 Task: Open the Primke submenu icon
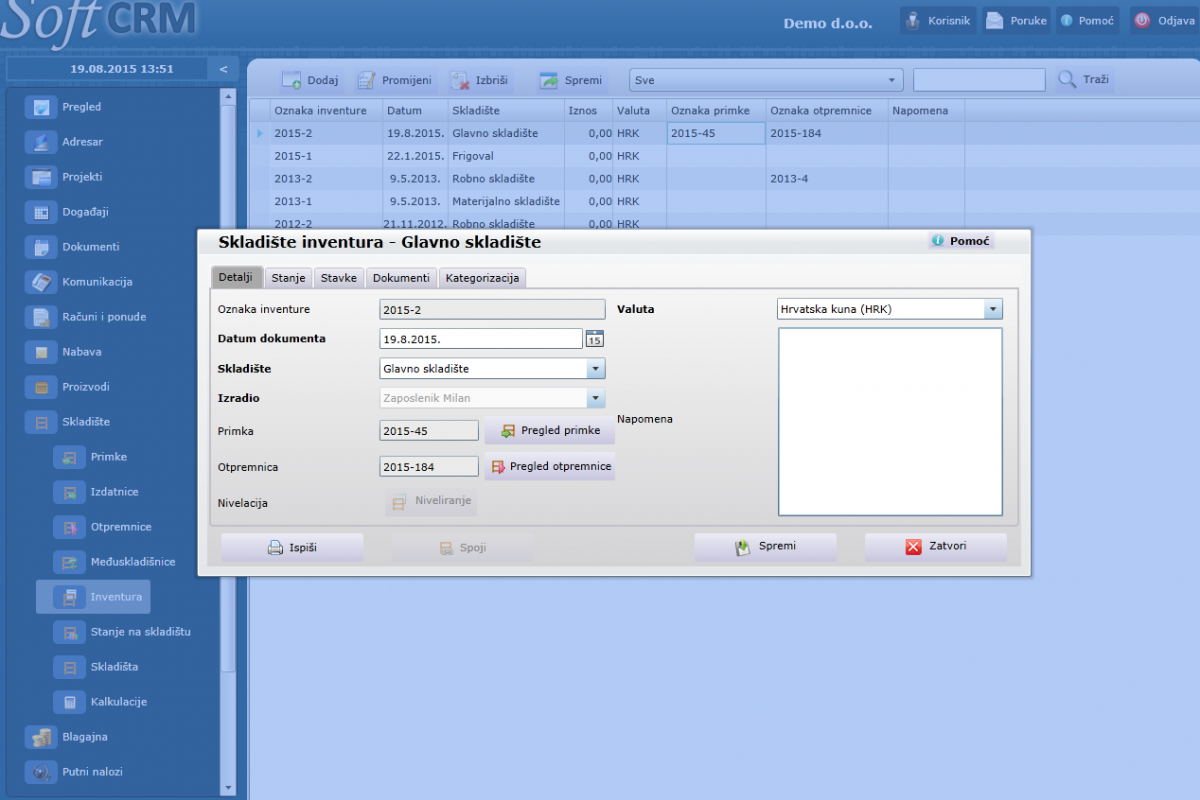(69, 457)
